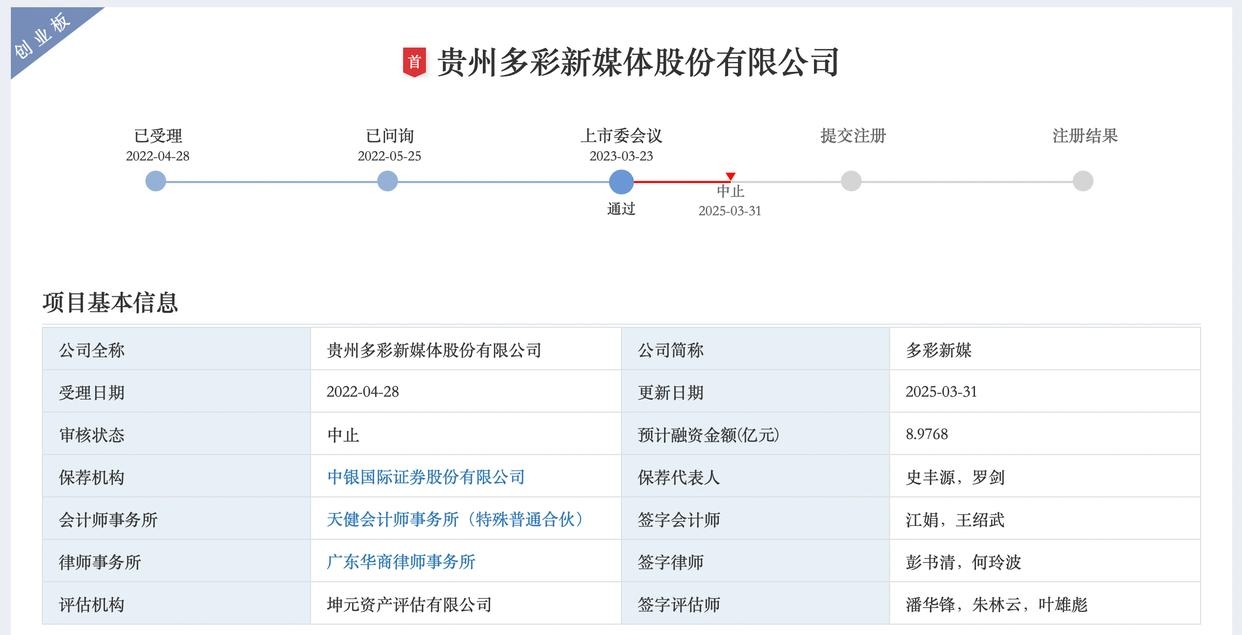Click the 创业板 corner ribbon
This screenshot has width=1242, height=635.
pos(45,38)
